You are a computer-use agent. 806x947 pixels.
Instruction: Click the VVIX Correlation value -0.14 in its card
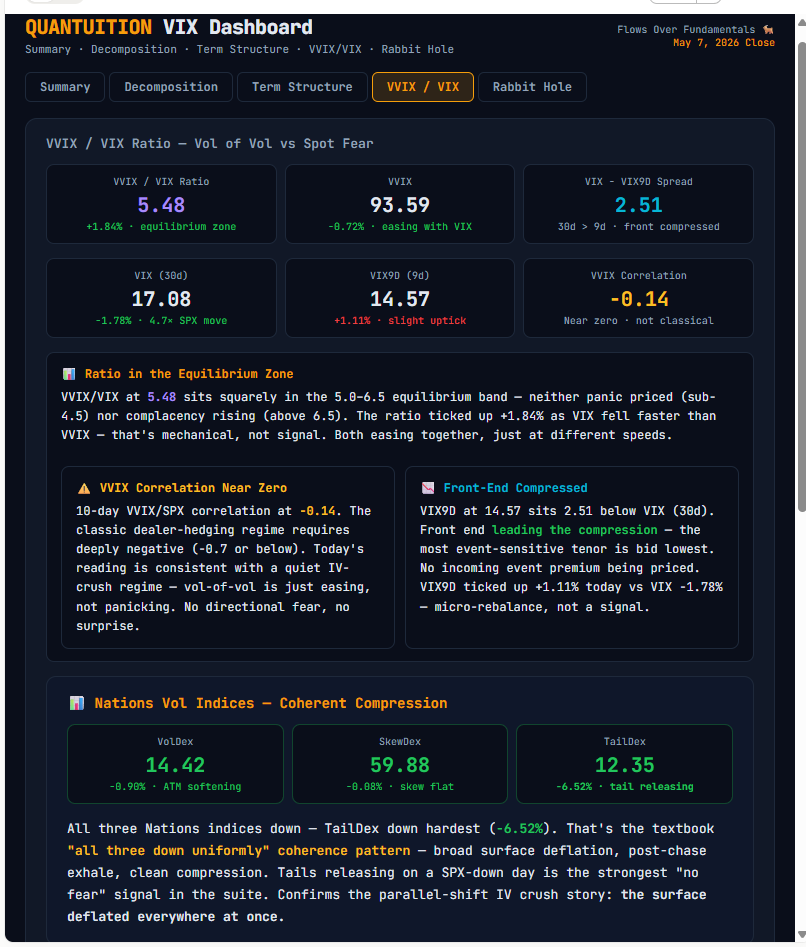(639, 299)
